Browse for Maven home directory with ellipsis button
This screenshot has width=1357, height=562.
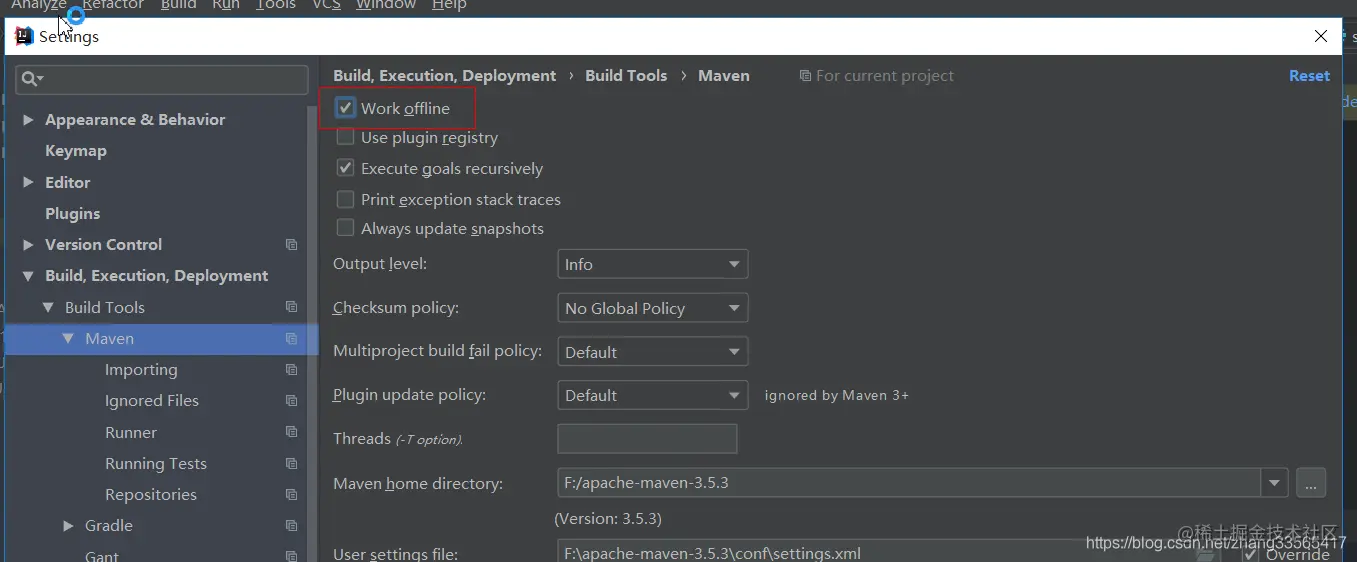pos(1311,483)
